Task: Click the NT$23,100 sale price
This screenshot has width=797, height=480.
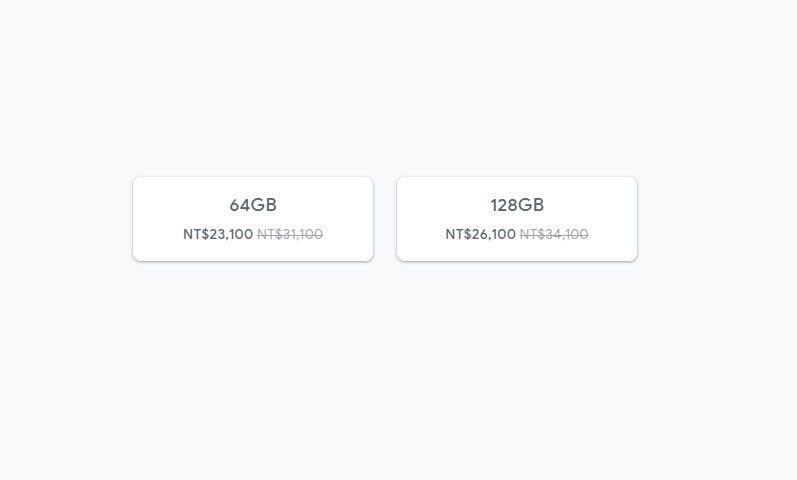Action: pos(218,234)
